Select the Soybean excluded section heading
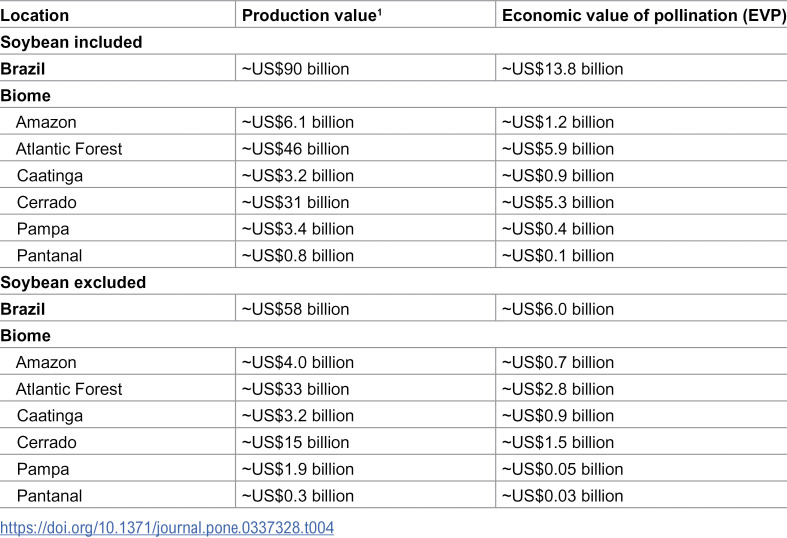This screenshot has height=538, width=787. [x=73, y=283]
